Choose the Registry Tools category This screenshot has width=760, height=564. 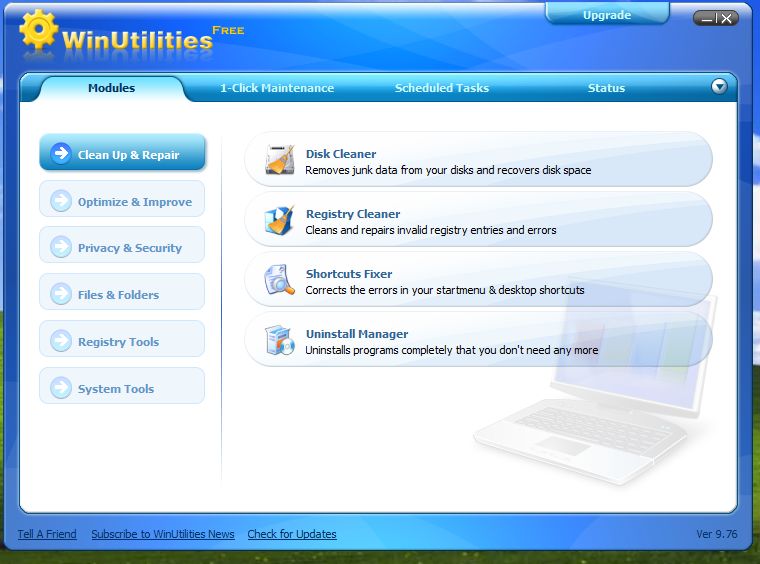point(122,339)
